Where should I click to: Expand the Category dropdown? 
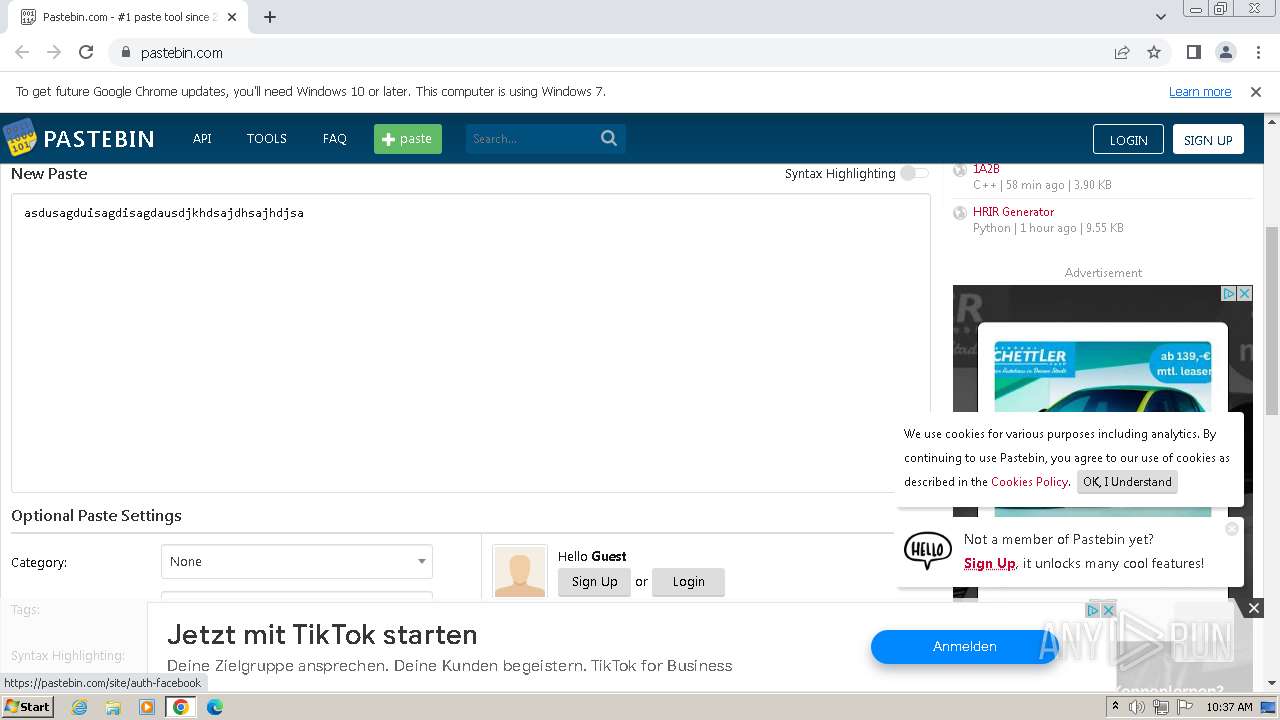[x=297, y=562]
